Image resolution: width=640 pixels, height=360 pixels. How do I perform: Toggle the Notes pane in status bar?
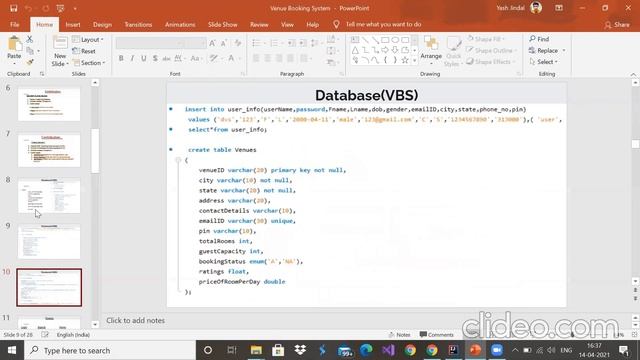click(399, 335)
